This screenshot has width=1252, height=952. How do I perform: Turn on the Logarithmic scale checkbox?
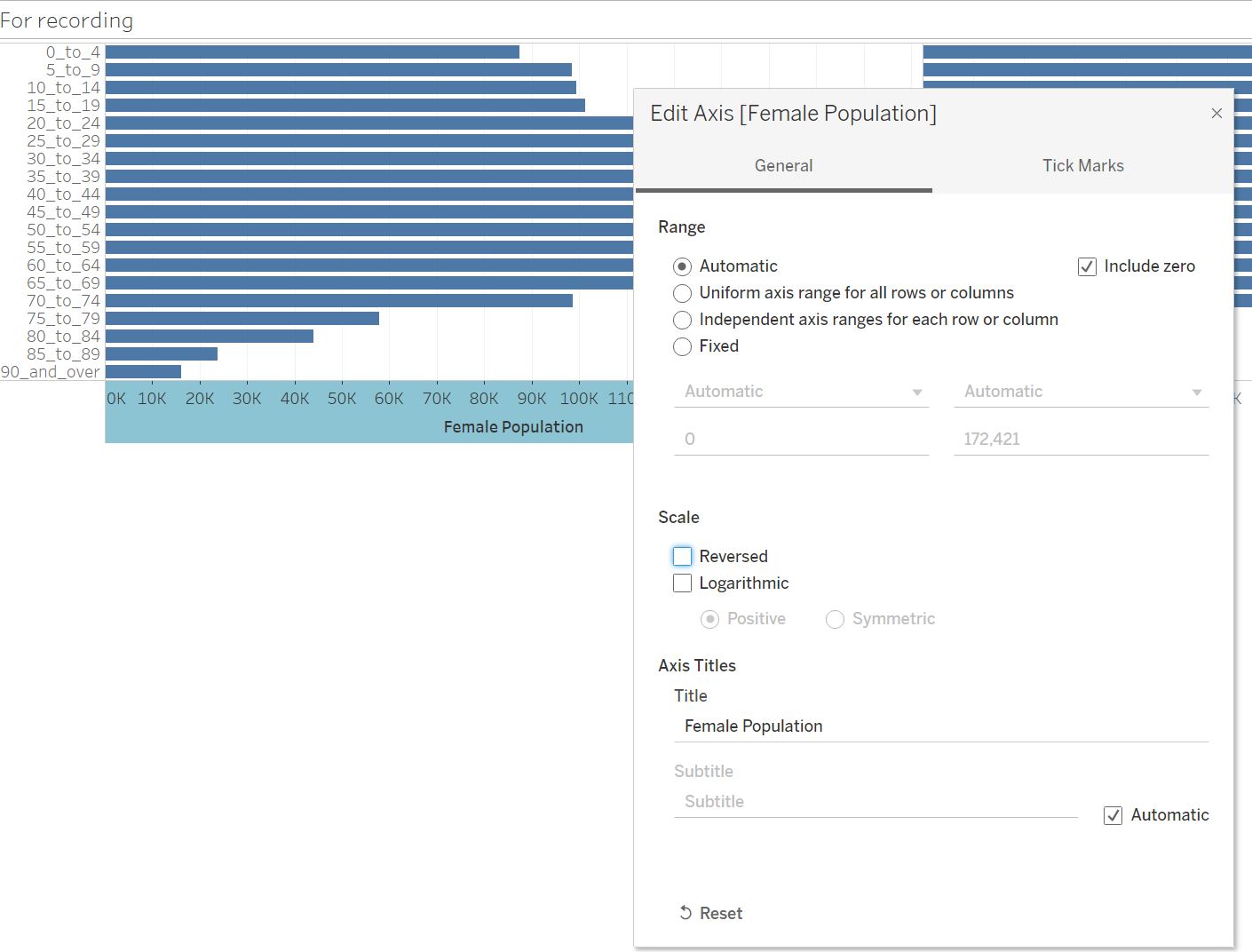682,583
